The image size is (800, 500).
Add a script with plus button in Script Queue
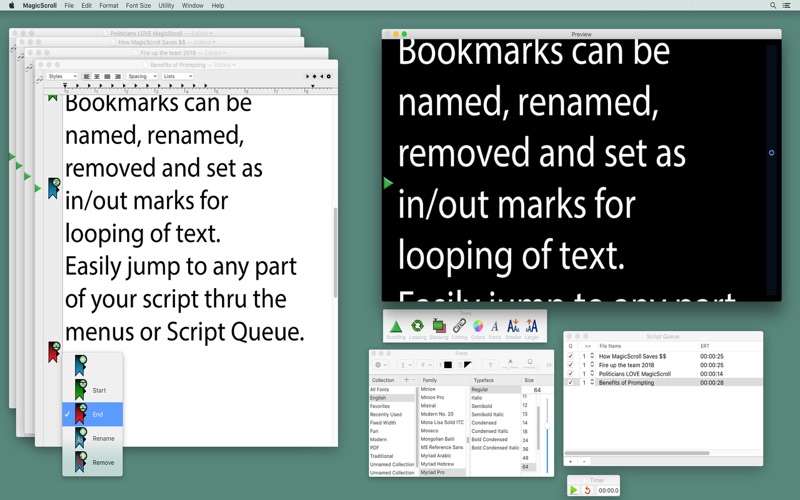pos(570,461)
